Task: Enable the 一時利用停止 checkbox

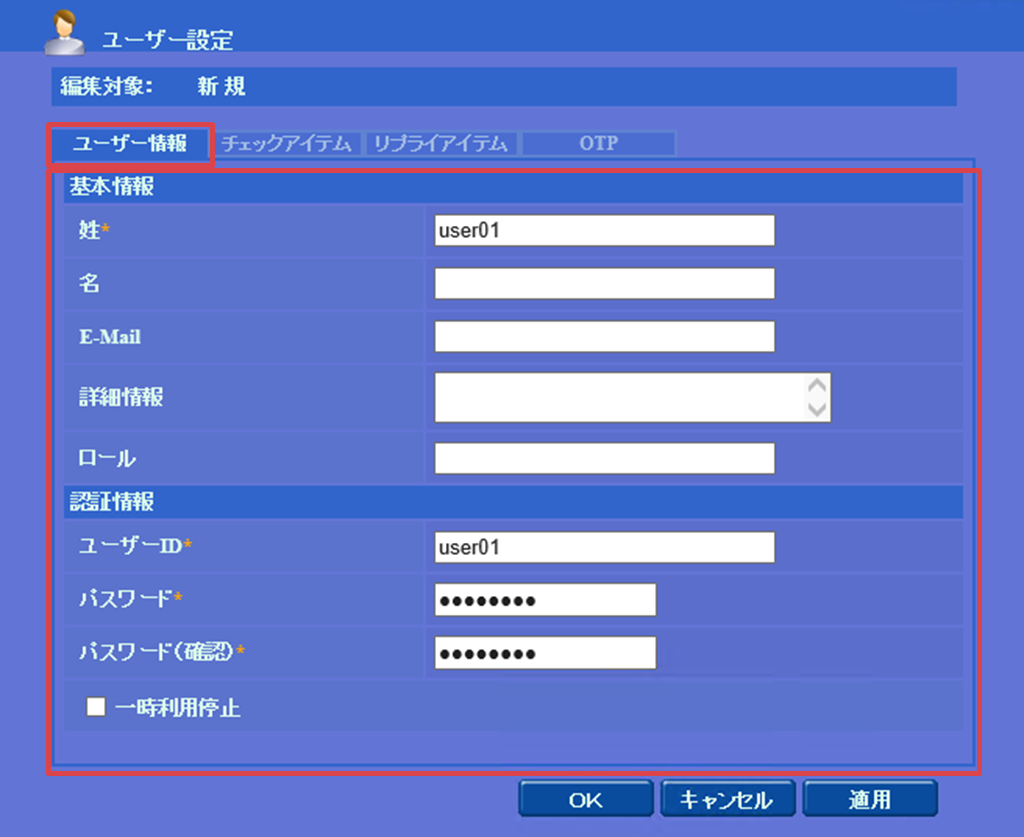Action: (96, 708)
